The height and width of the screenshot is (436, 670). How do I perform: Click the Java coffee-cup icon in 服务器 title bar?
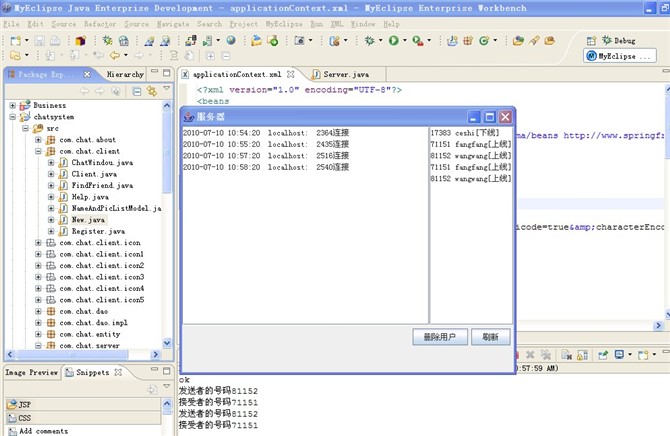[188, 117]
